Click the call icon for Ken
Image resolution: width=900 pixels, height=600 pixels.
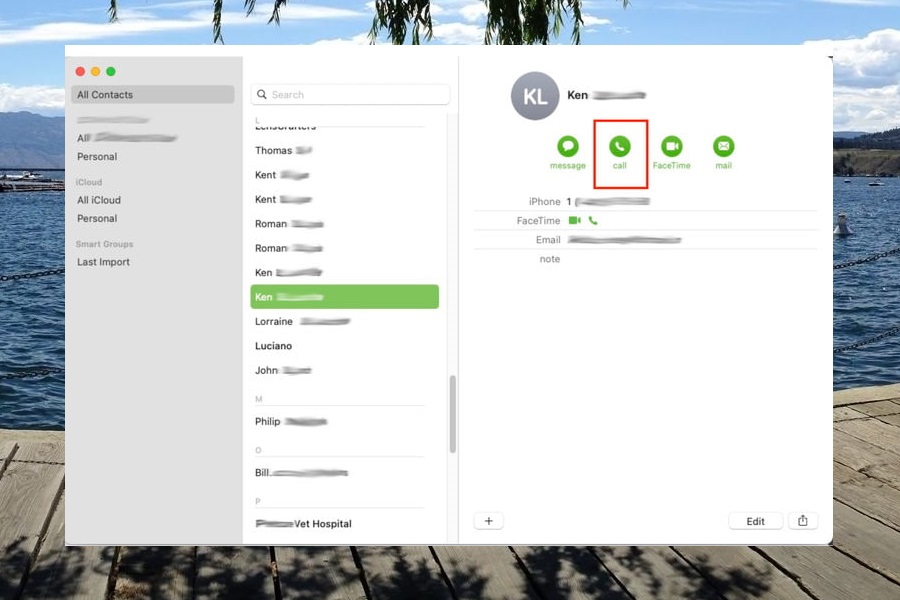tap(620, 147)
